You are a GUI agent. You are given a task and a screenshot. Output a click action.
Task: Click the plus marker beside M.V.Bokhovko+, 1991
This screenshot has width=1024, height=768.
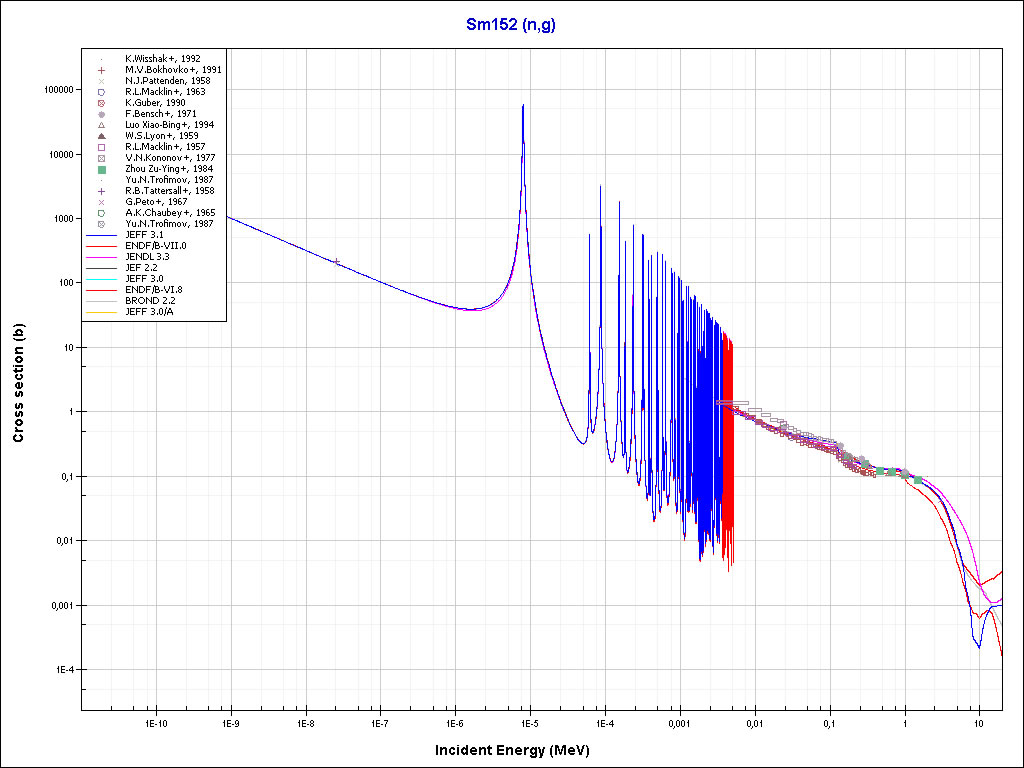102,70
